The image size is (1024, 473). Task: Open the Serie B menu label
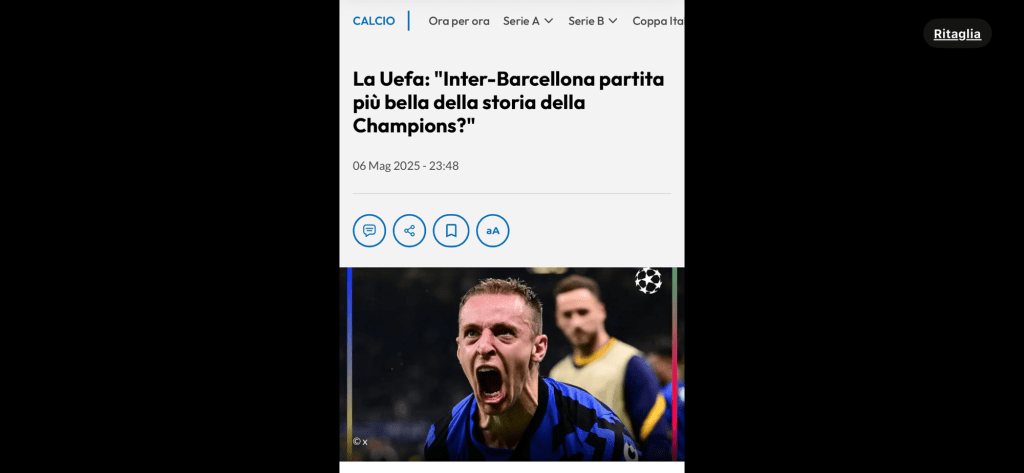586,21
